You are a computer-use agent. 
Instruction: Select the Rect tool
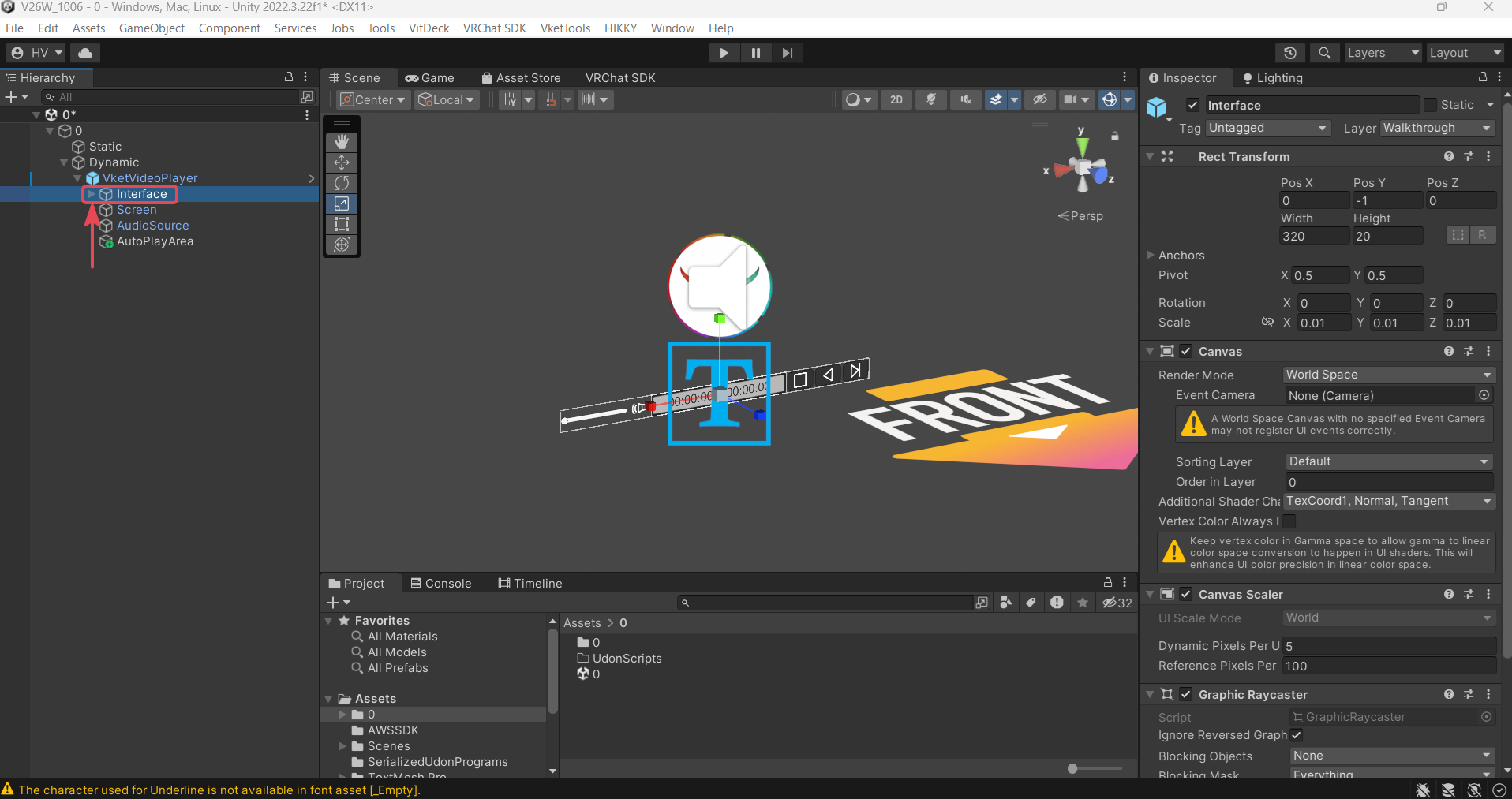point(342,224)
